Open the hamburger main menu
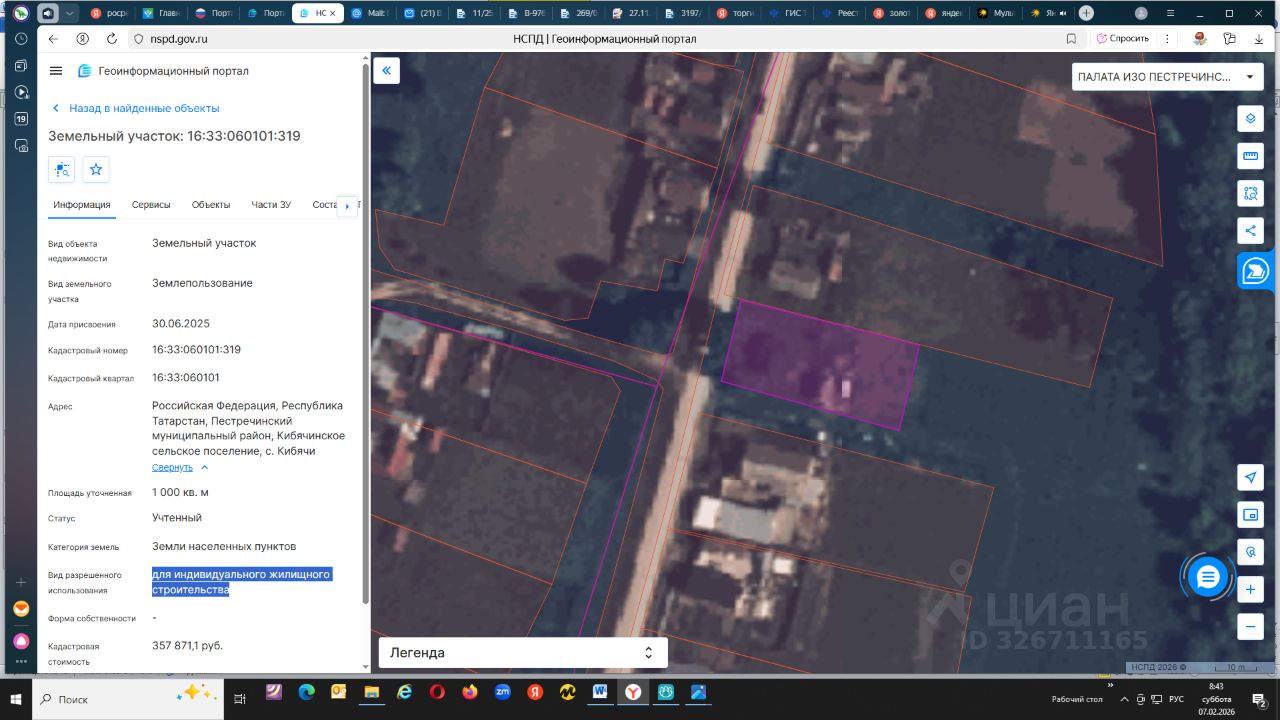The width and height of the screenshot is (1280, 720). (56, 71)
